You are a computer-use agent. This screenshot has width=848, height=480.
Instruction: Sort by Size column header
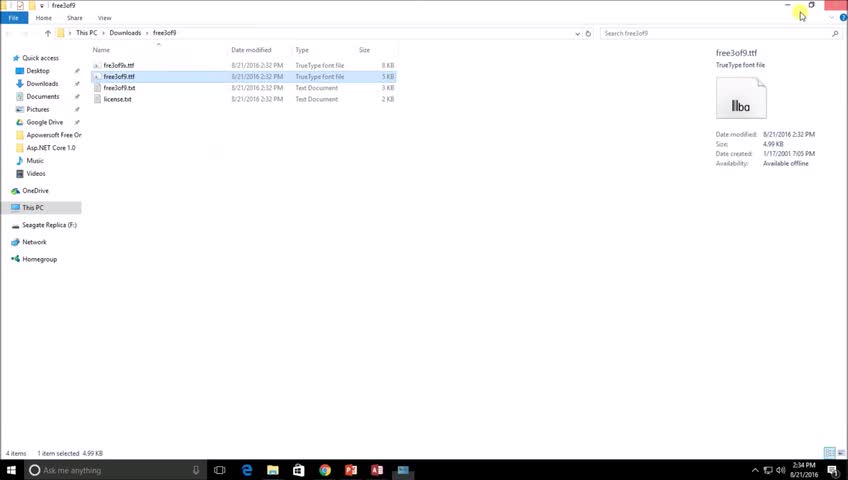365,50
